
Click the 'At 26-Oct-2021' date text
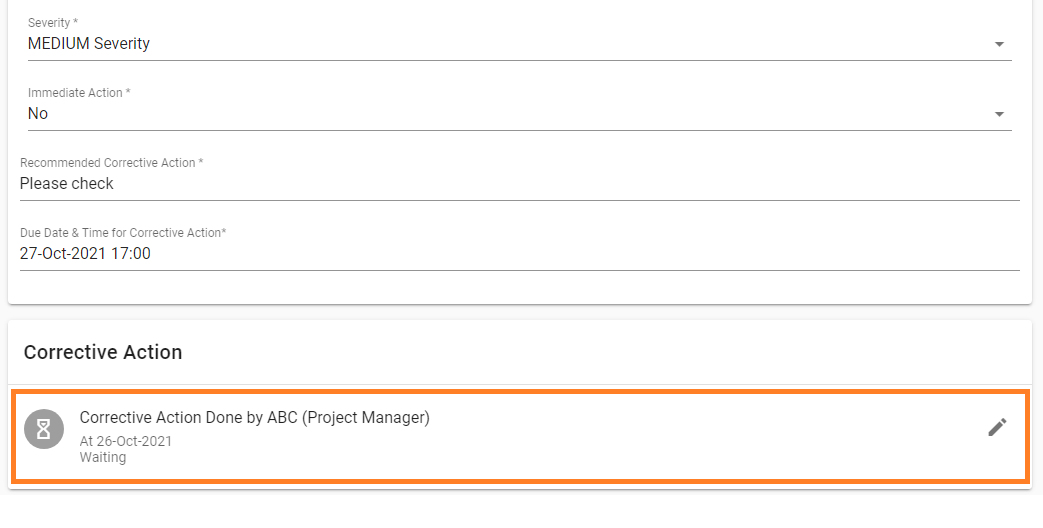pyautogui.click(x=126, y=441)
